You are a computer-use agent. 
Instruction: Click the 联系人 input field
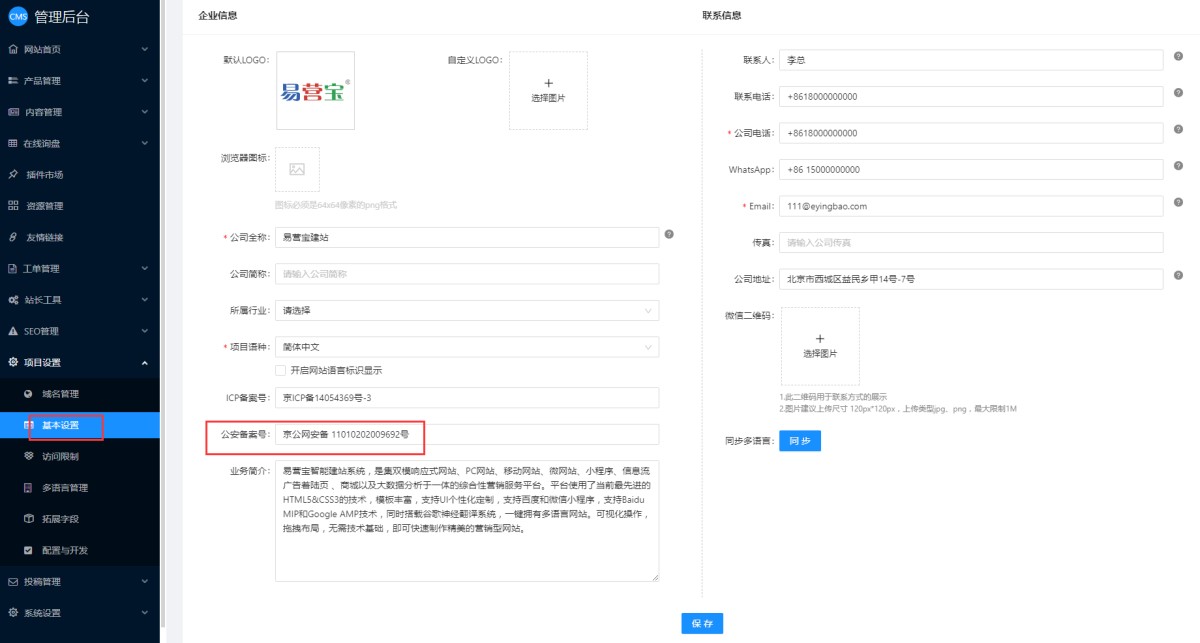[972, 60]
